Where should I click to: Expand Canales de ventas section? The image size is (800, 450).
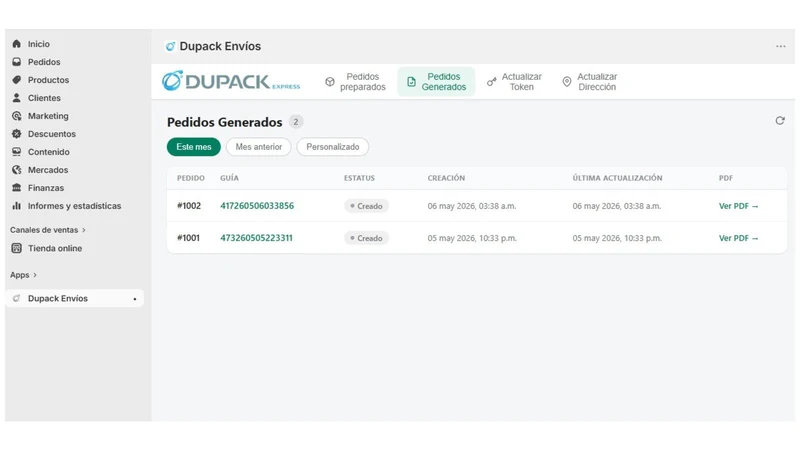(47, 230)
